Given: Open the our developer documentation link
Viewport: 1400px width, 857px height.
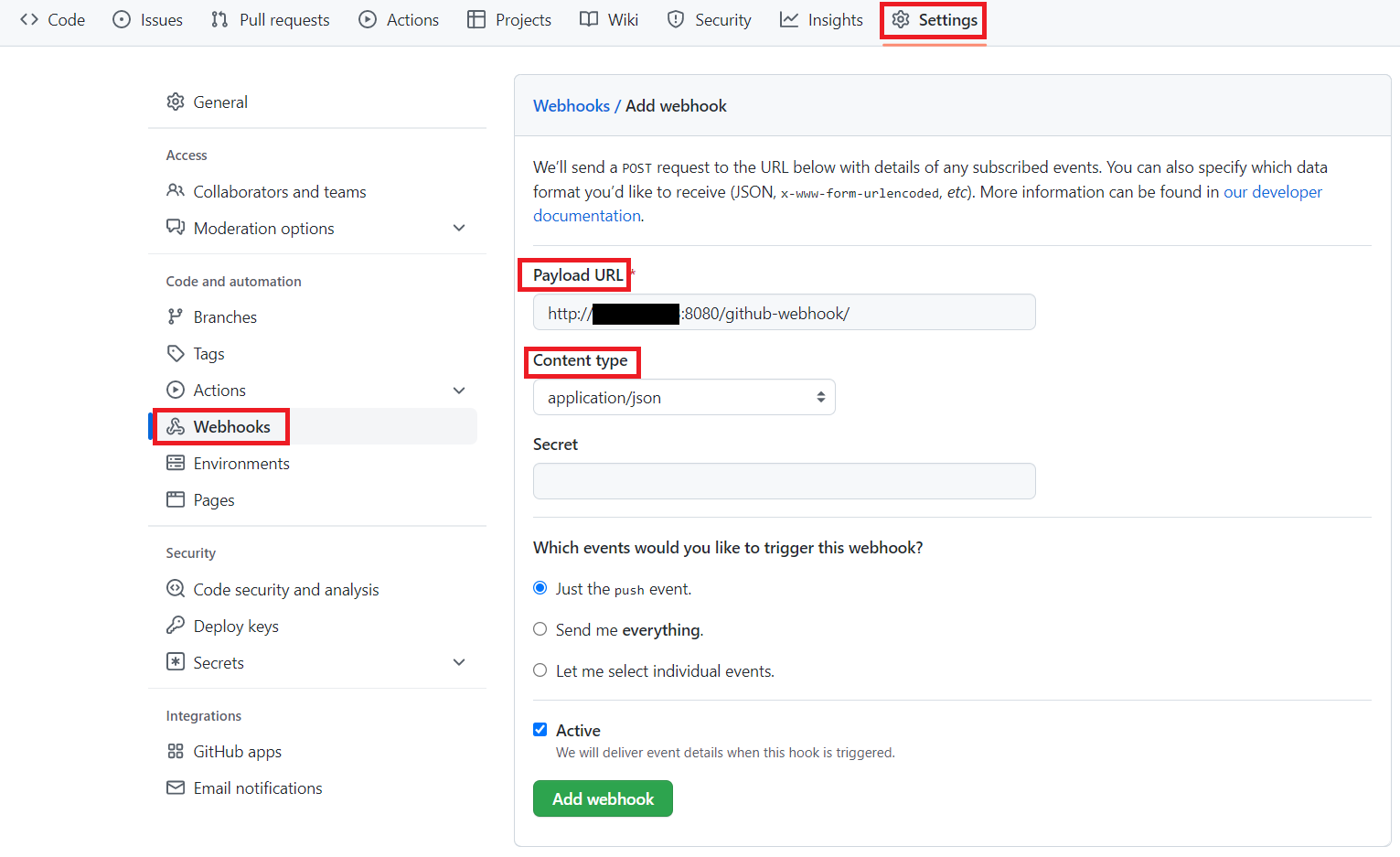Looking at the screenshot, I should 1273,191.
